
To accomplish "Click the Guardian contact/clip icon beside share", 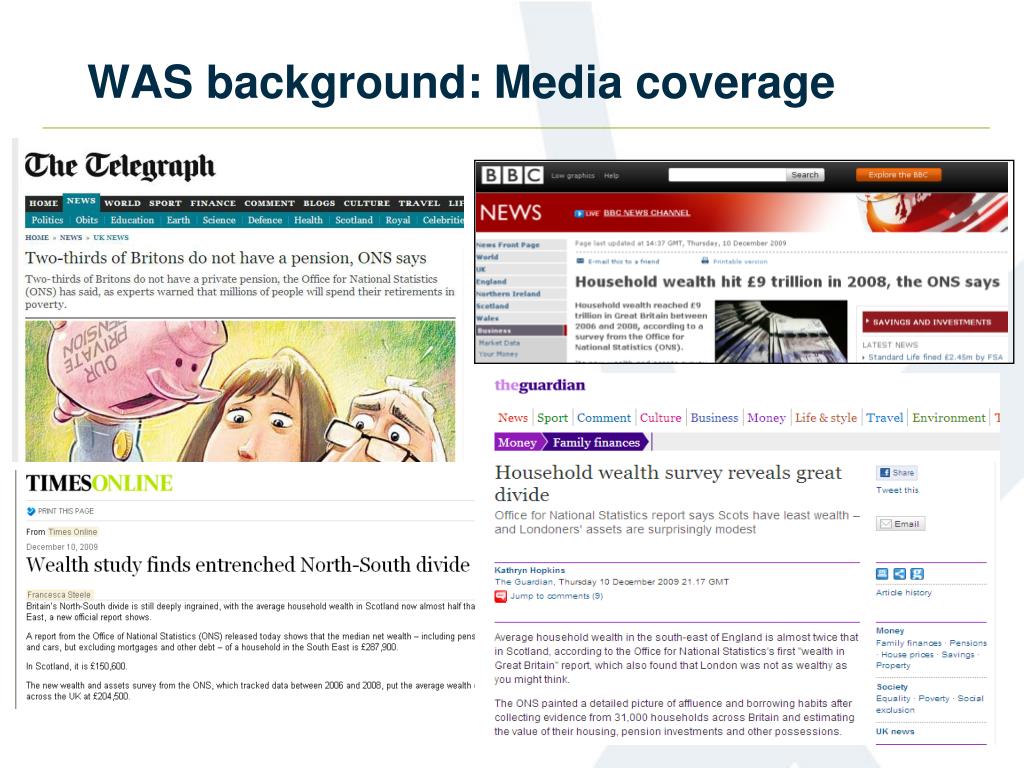I will pyautogui.click(x=918, y=574).
